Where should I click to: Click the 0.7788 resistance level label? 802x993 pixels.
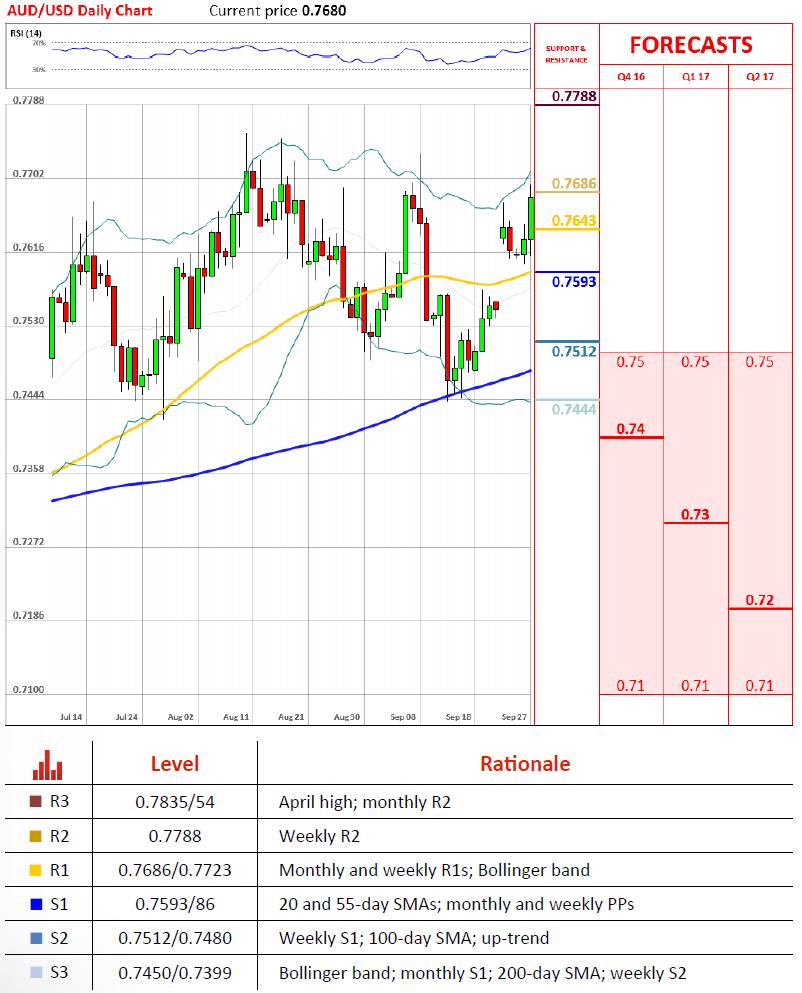pos(574,96)
